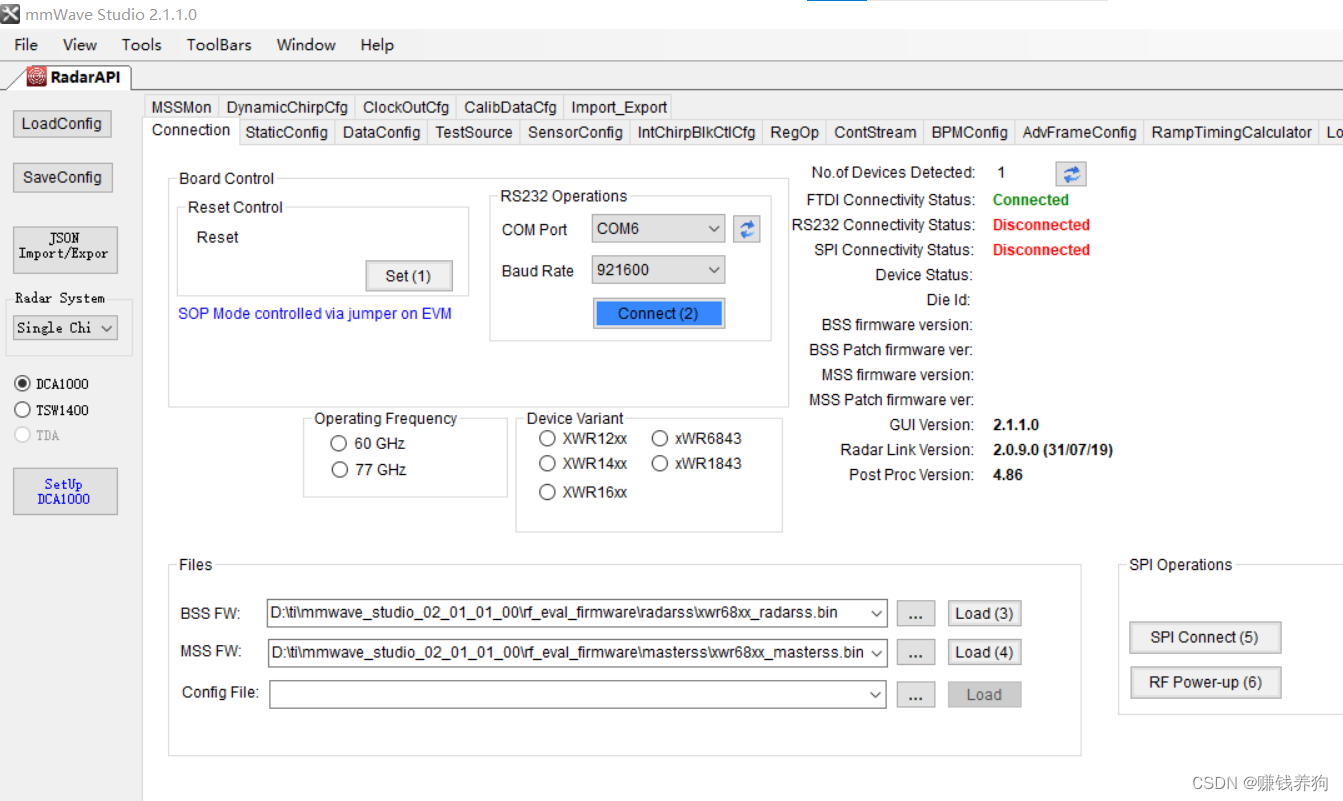Select XWR16xx device variant
1343x801 pixels.
click(547, 492)
